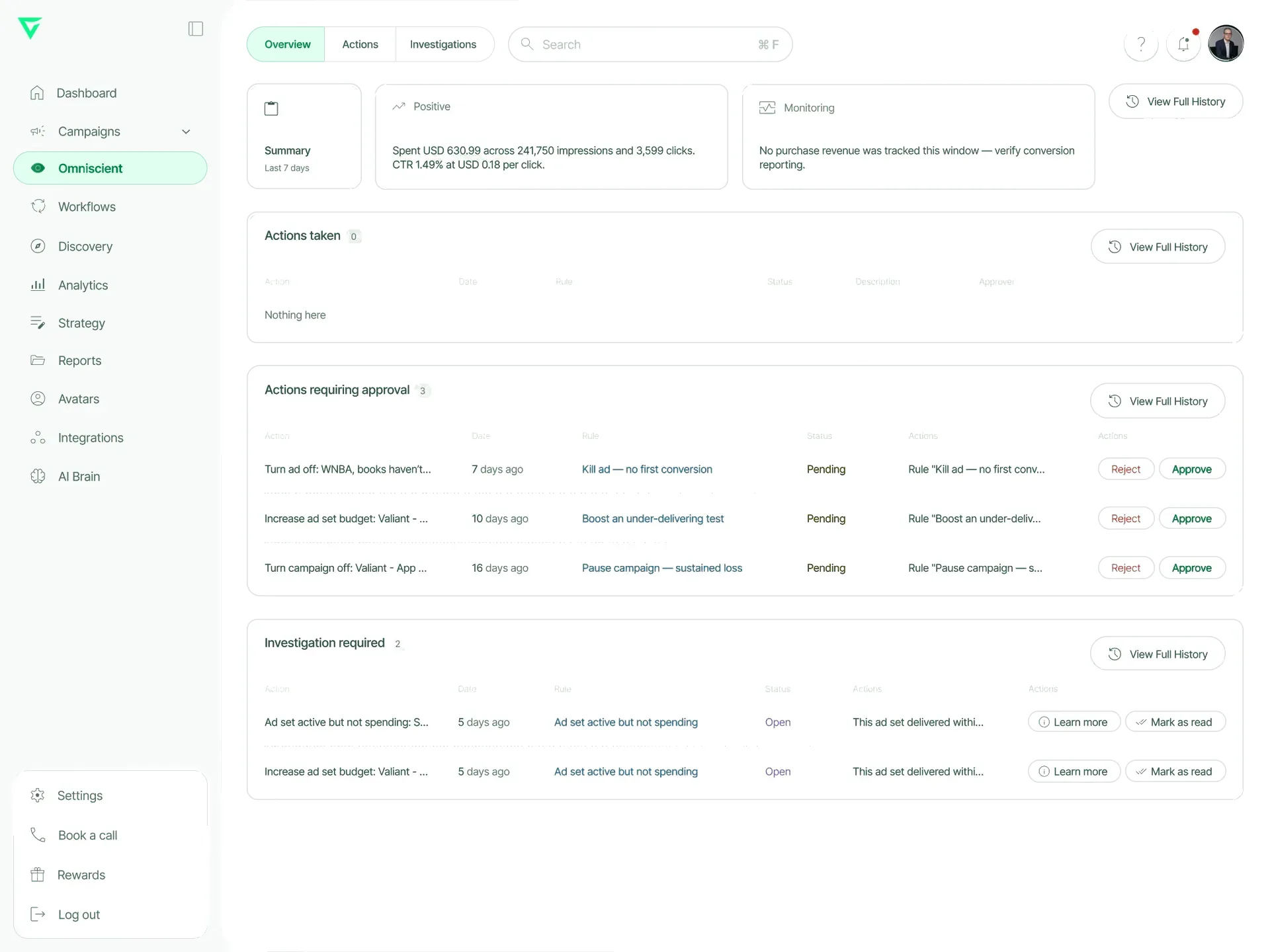Approve the Increase ad set budget action
Image resolution: width=1270 pixels, height=952 pixels.
pos(1192,518)
